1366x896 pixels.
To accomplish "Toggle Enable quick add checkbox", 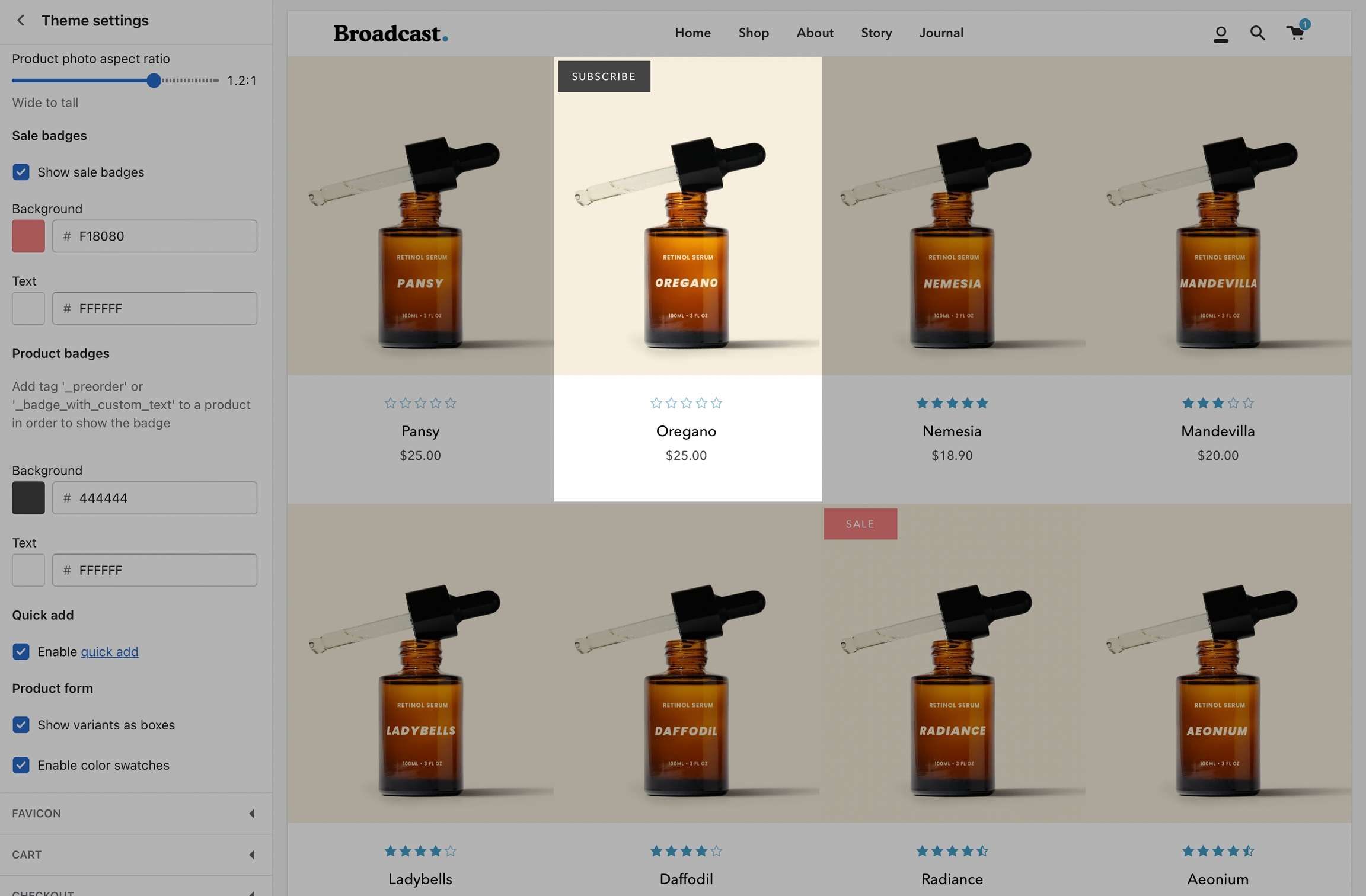I will [21, 652].
